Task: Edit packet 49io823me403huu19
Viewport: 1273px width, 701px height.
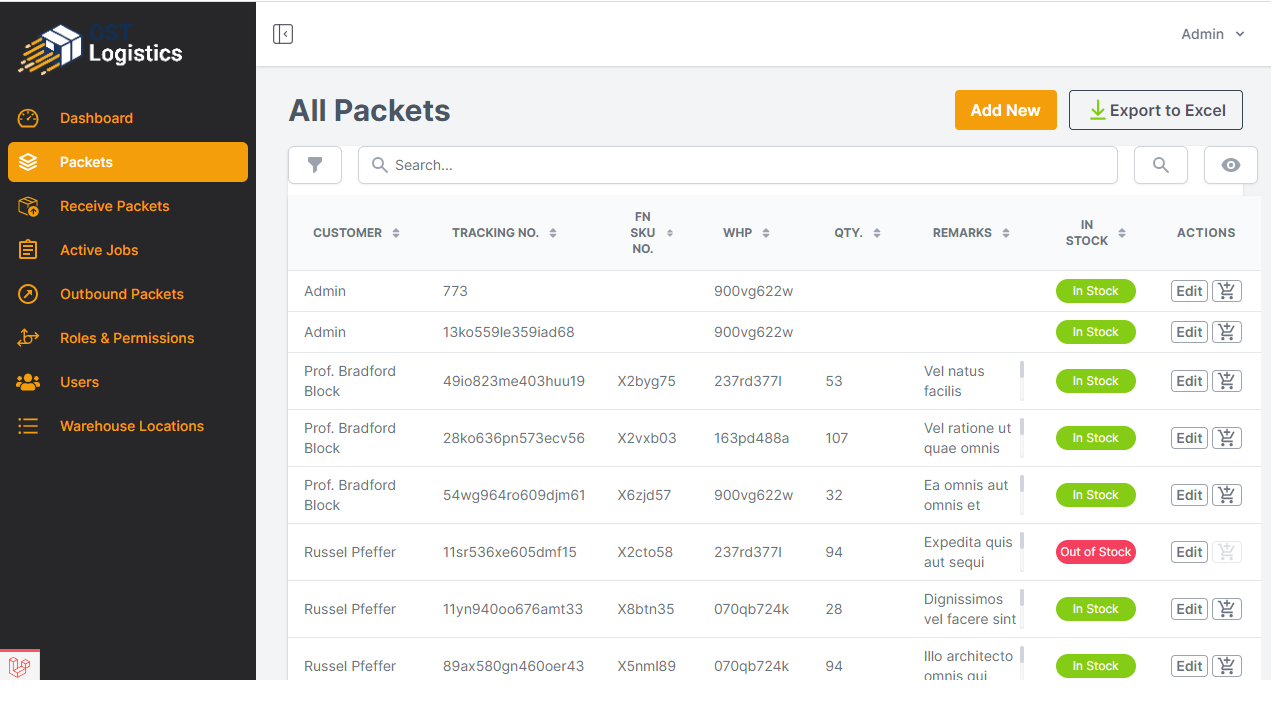Action: click(x=1189, y=381)
